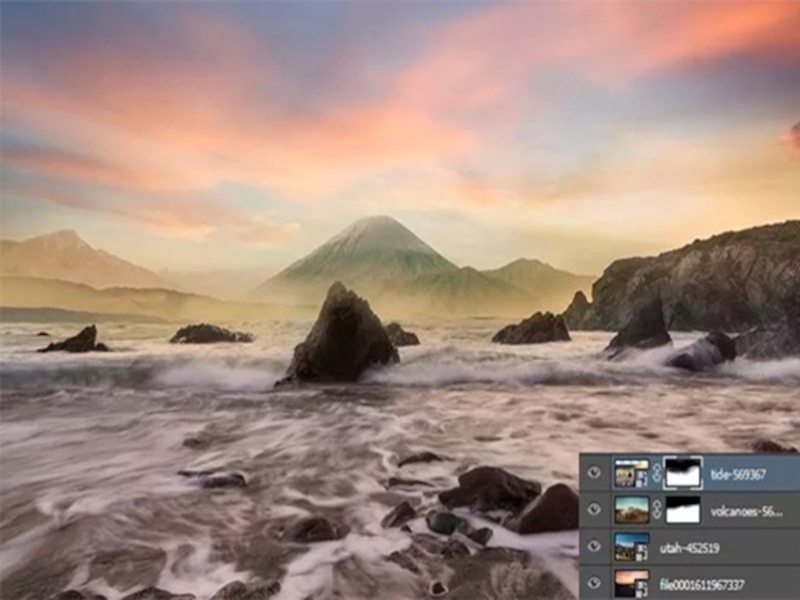This screenshot has height=600, width=800.
Task: Hide the volcanoes layer via eye icon
Action: 593,509
